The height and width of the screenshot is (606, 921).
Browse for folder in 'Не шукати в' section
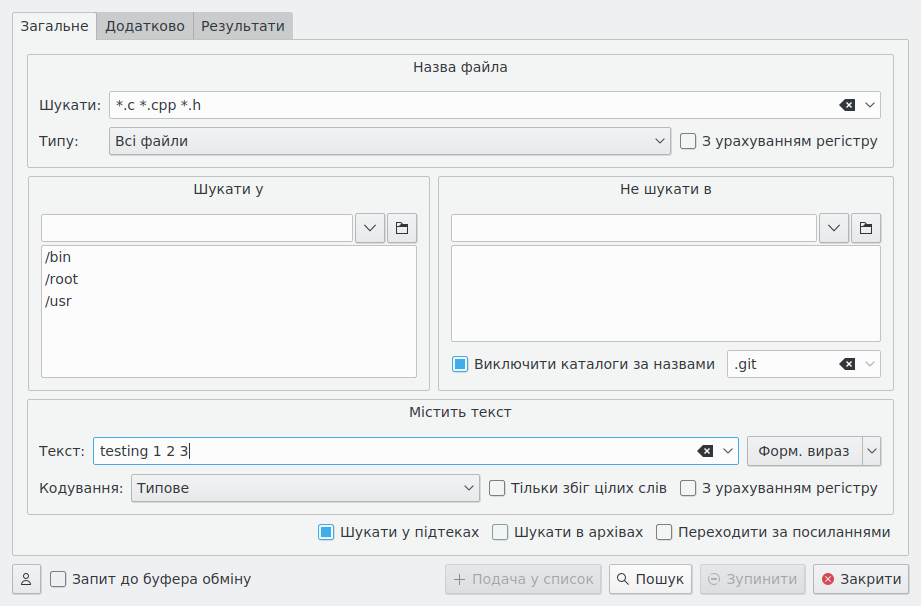coord(866,228)
